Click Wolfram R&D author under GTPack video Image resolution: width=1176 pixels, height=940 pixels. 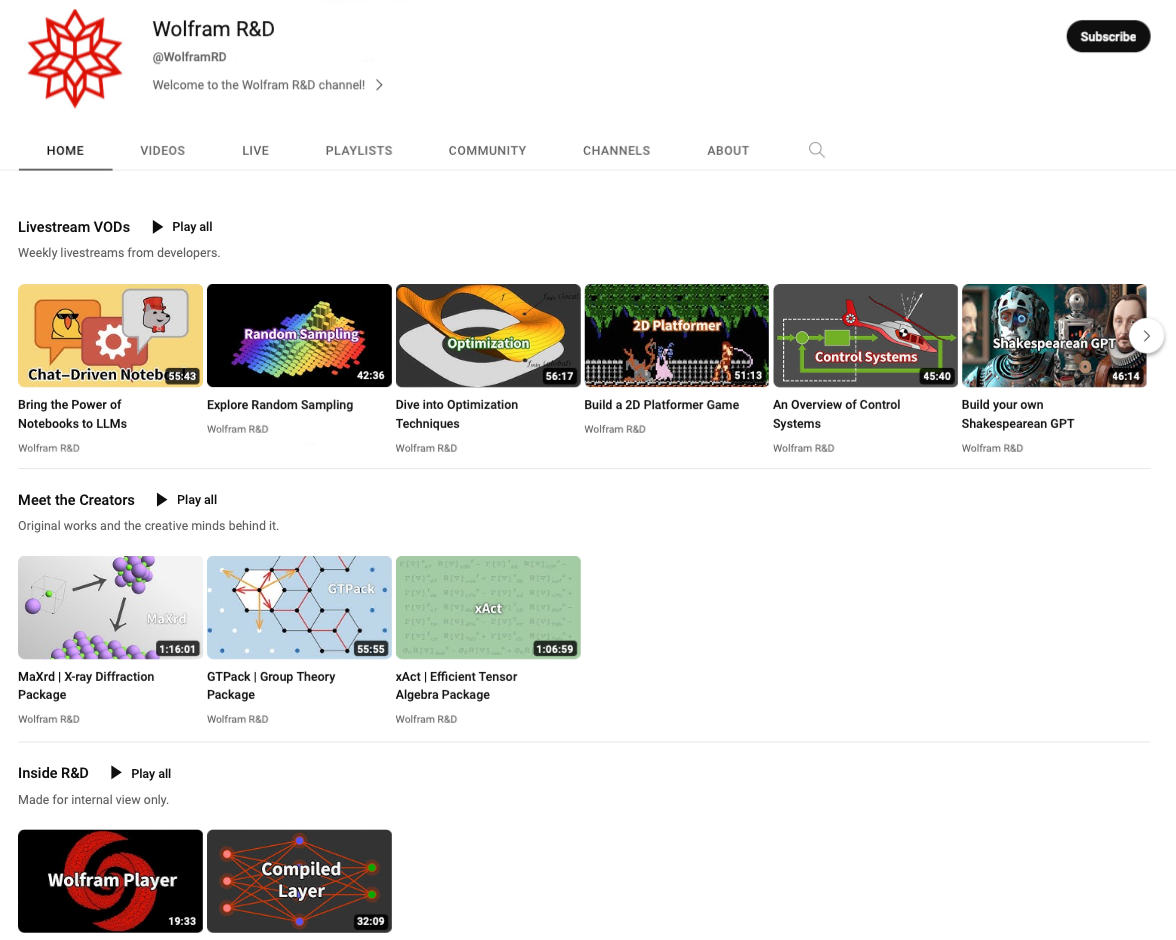[238, 719]
